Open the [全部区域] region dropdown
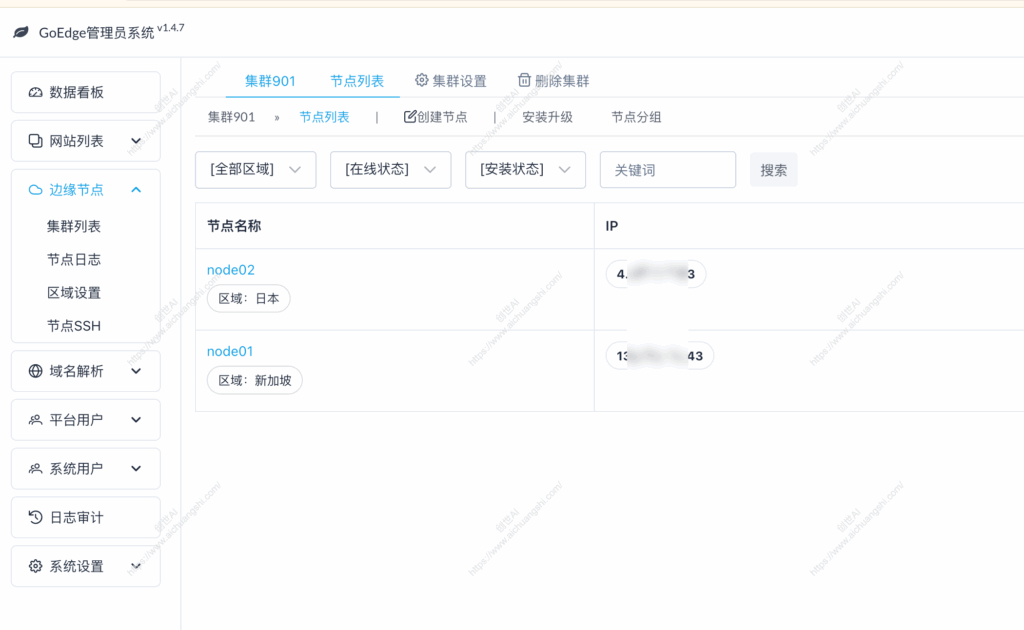The width and height of the screenshot is (1024, 630). 255,170
